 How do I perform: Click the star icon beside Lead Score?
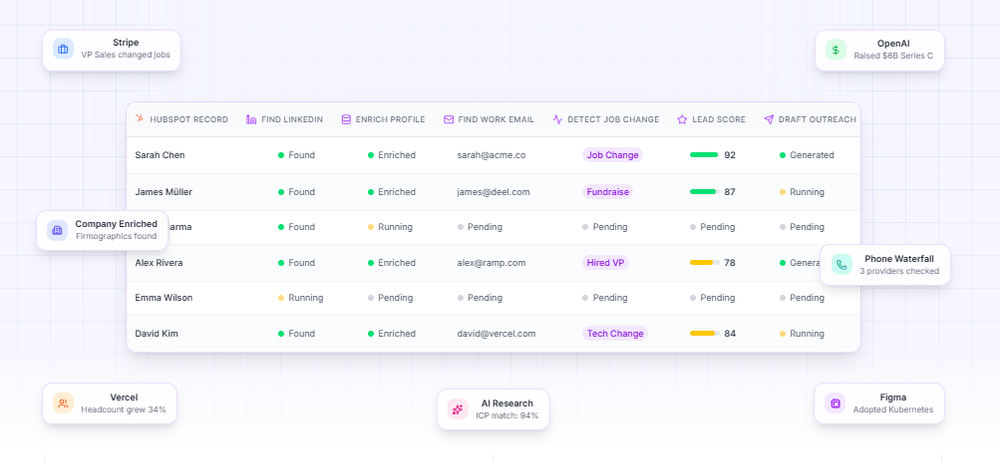[682, 119]
